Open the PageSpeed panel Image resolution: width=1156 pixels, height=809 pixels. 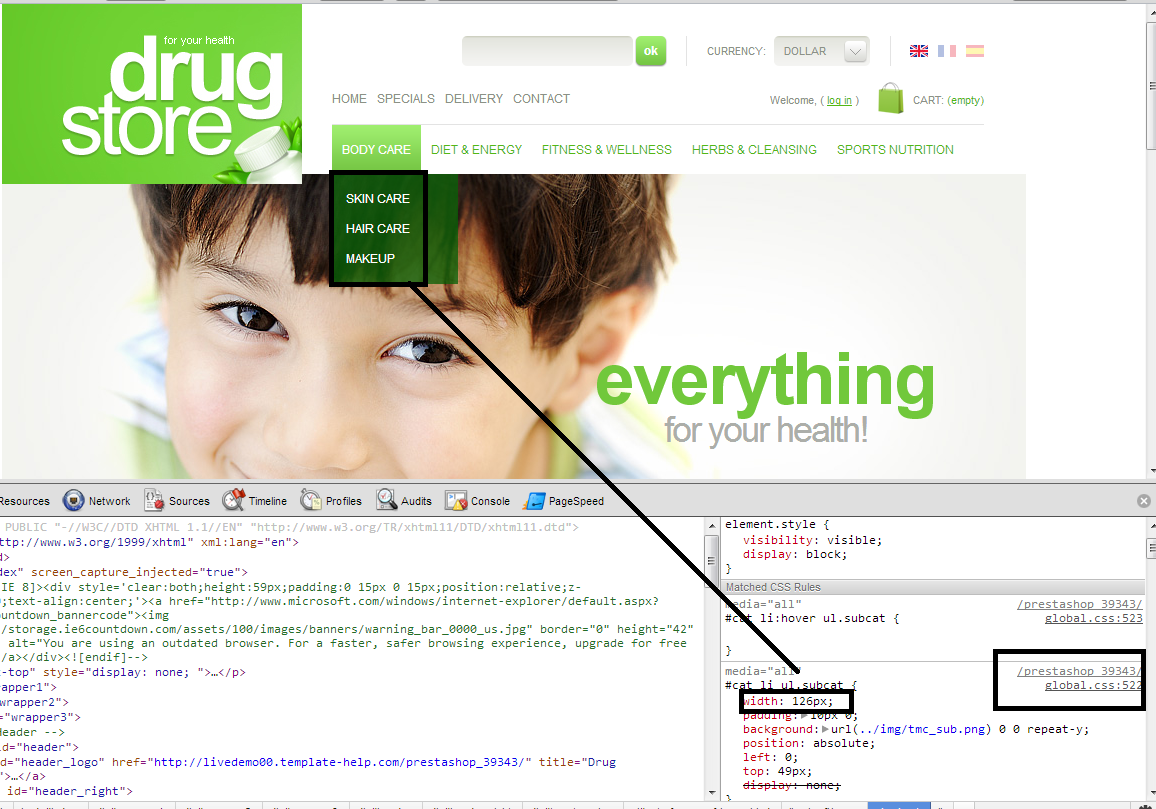click(x=565, y=501)
